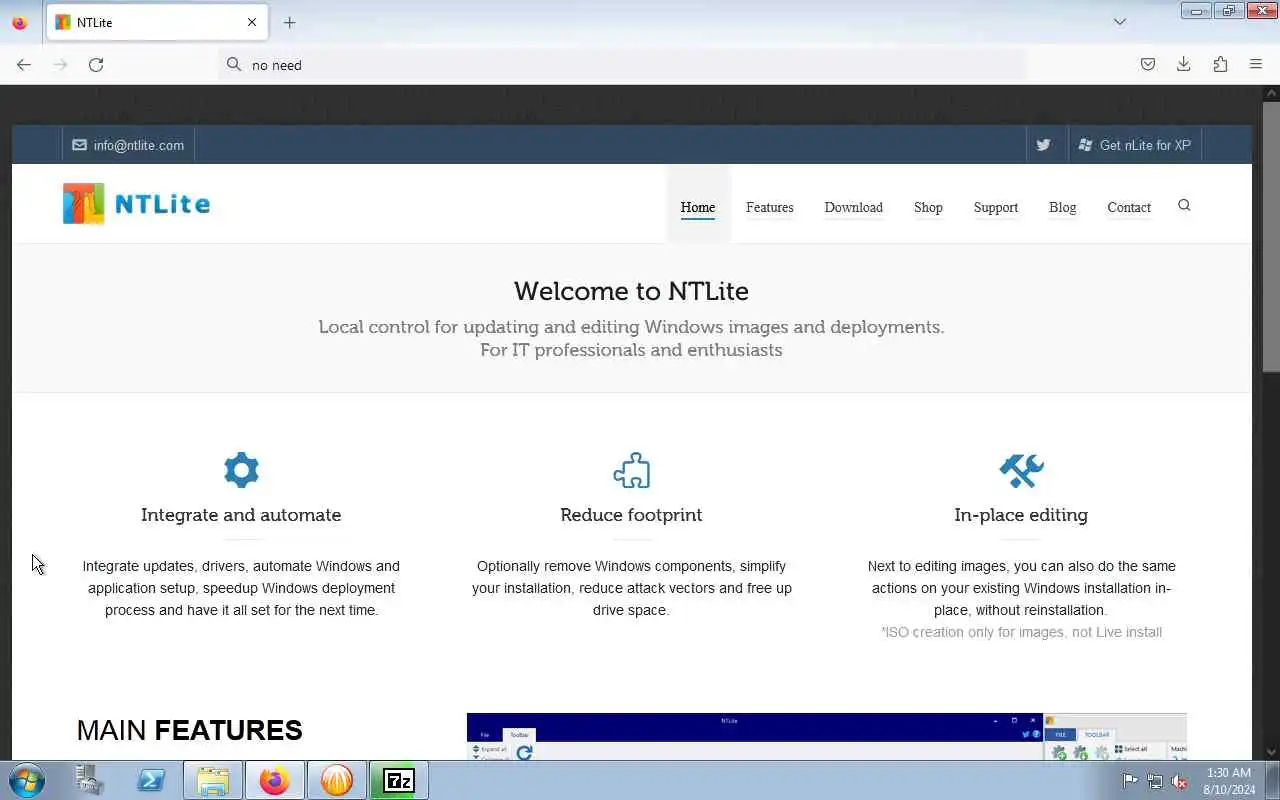
Task: Click the Firefox View icon
Action: click(x=19, y=22)
